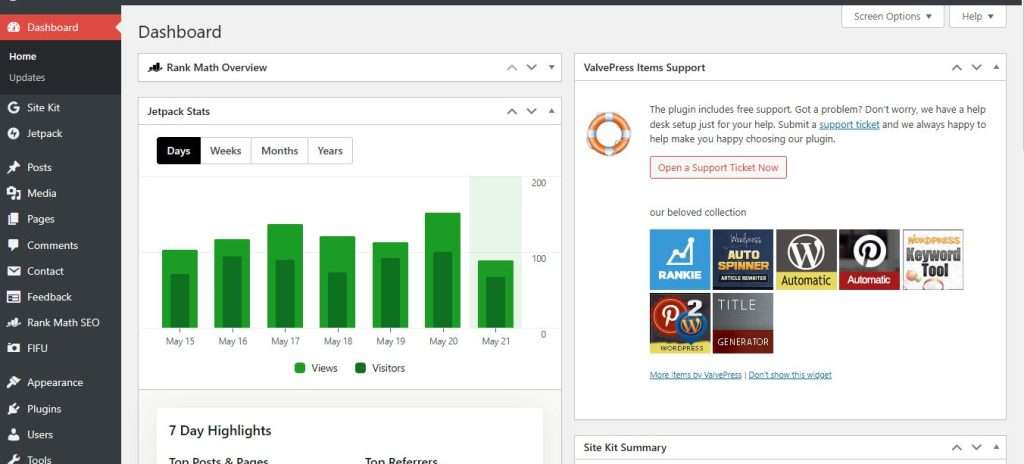Viewport: 1024px width, 464px height.
Task: Click the Rank Math Overview widget logo icon
Action: pyautogui.click(x=155, y=67)
